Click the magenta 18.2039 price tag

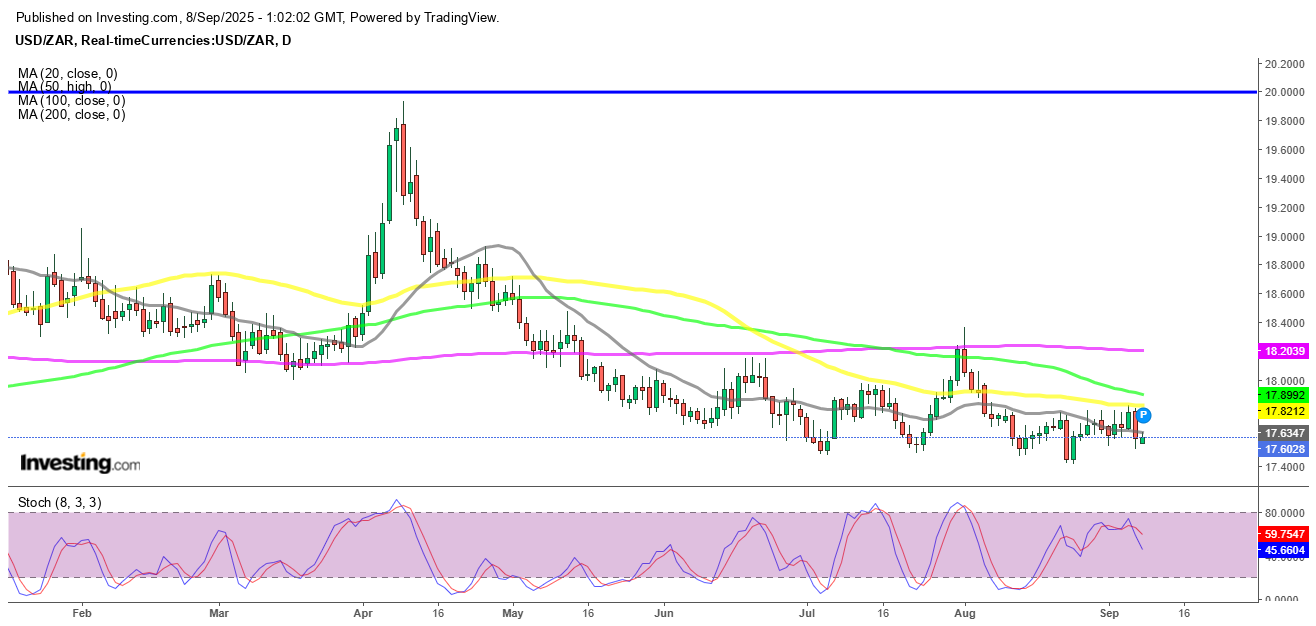1282,352
